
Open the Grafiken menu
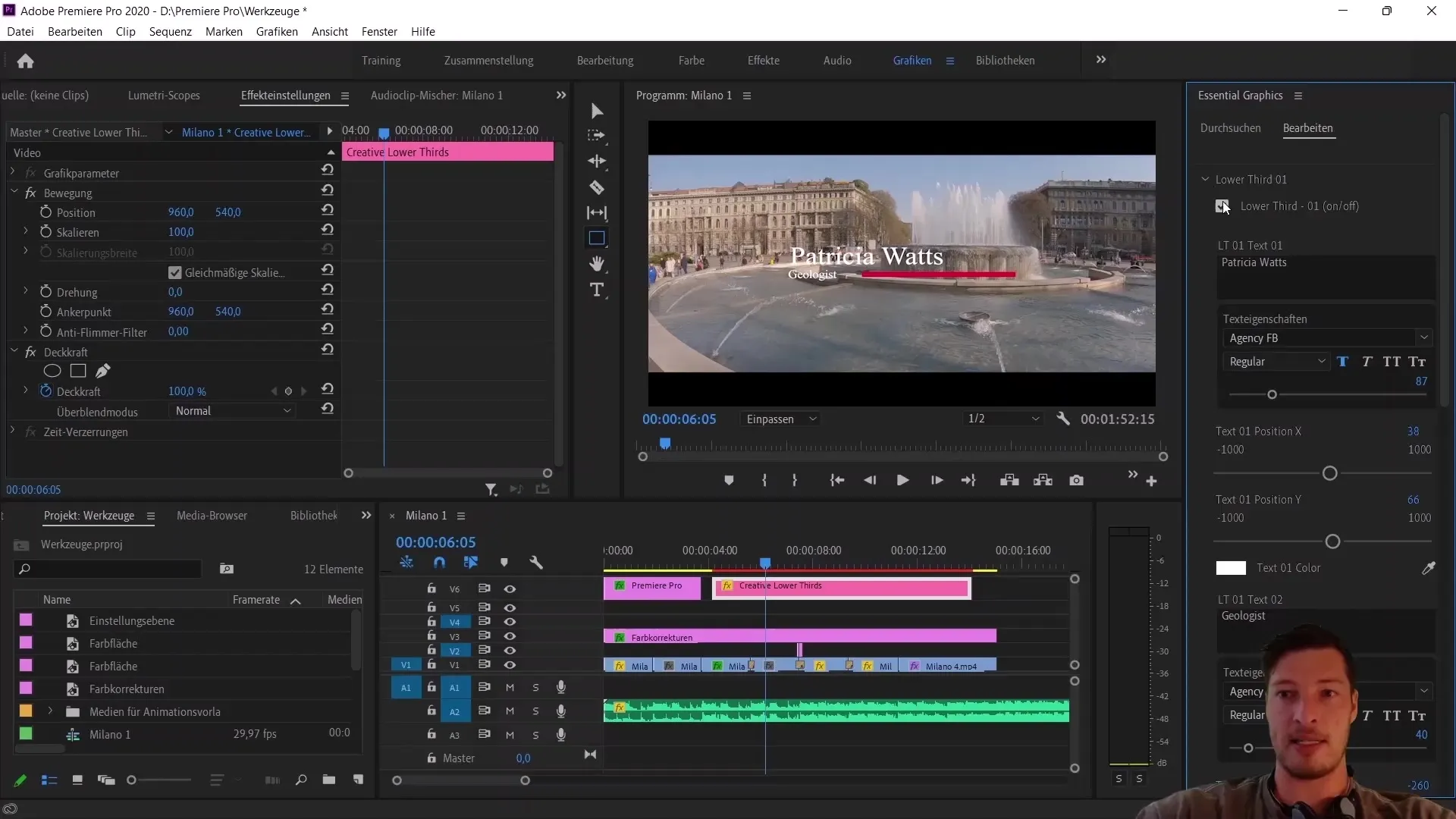[277, 32]
